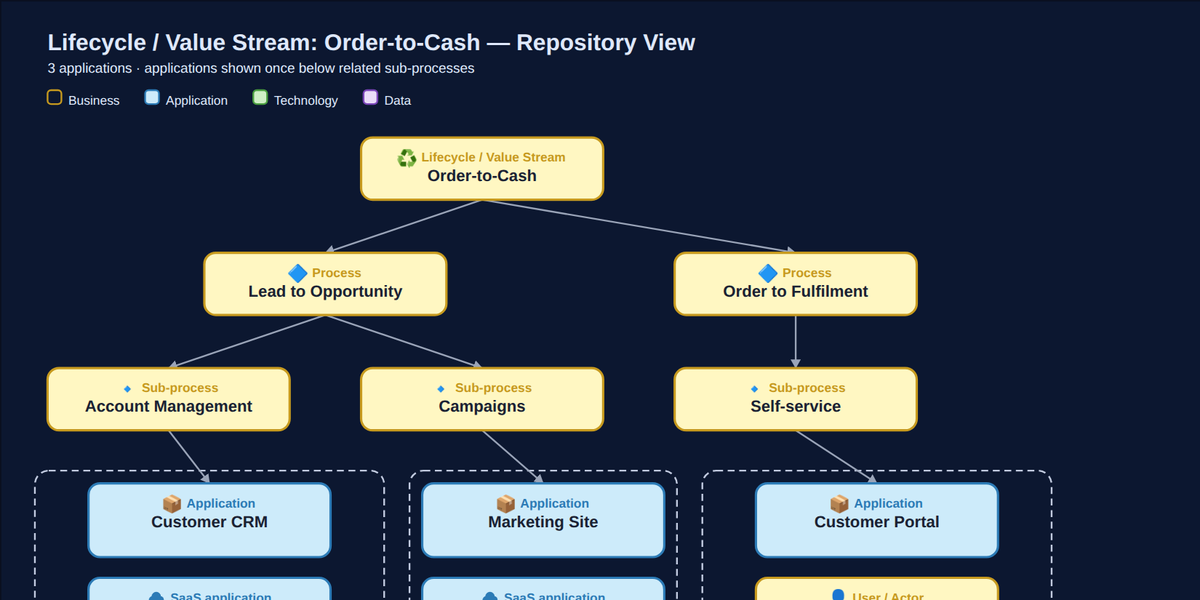Click the 'Technology' legend label
This screenshot has height=600, width=1200.
pos(306,100)
